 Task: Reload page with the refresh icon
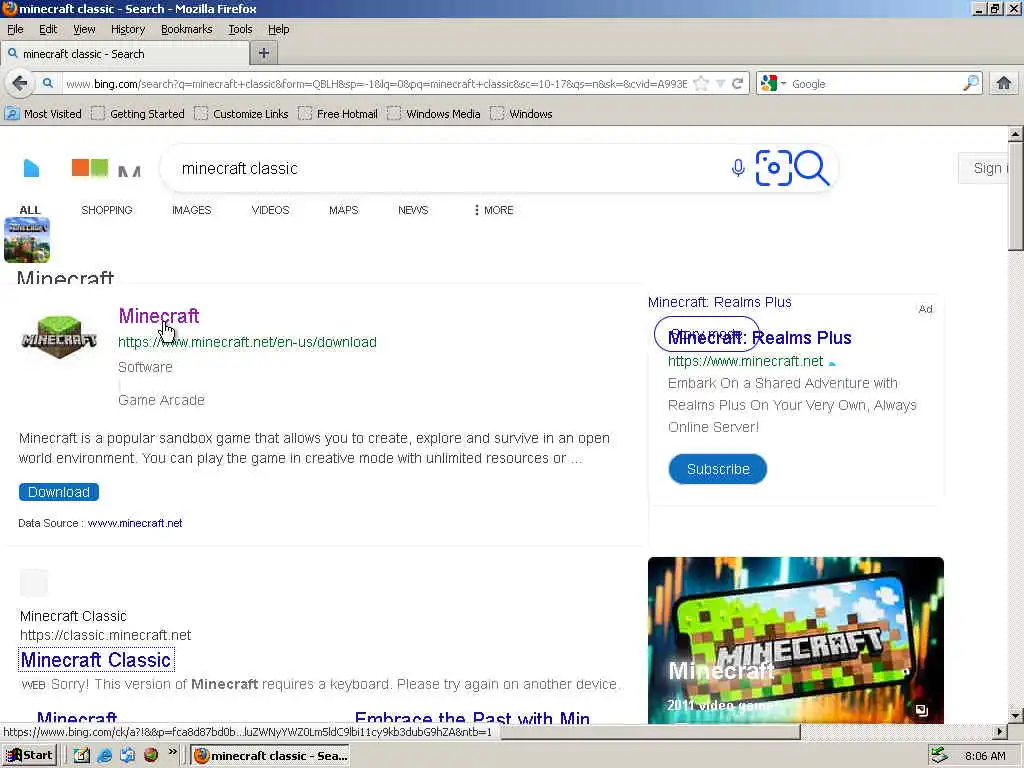(738, 84)
